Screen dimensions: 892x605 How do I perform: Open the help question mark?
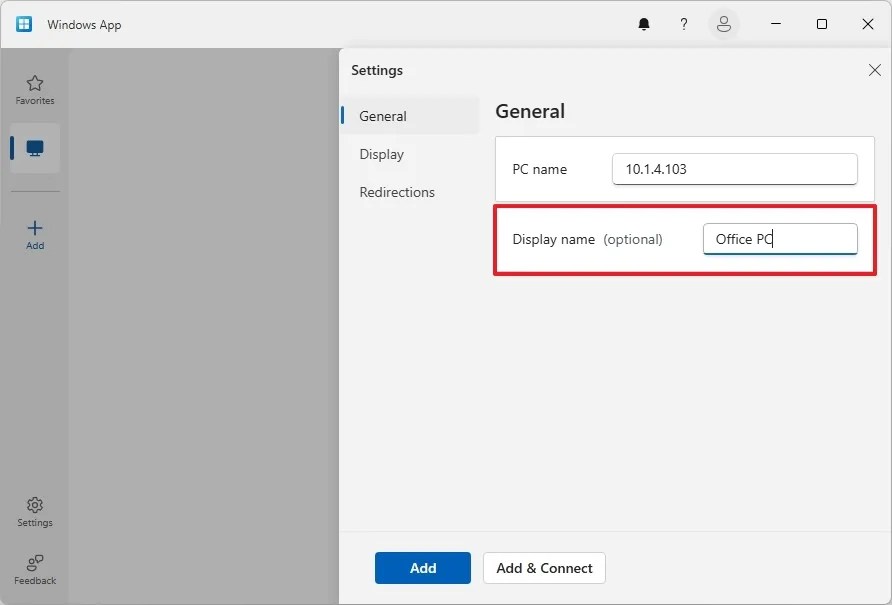683,24
